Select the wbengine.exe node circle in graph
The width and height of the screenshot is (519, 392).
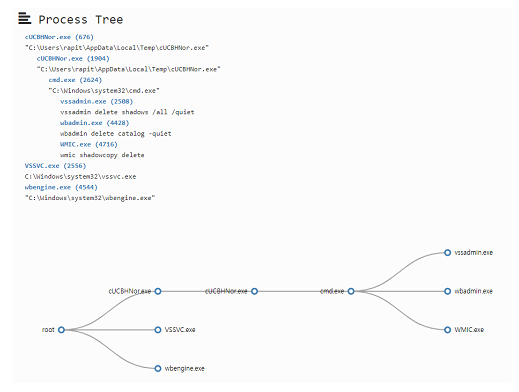click(158, 369)
